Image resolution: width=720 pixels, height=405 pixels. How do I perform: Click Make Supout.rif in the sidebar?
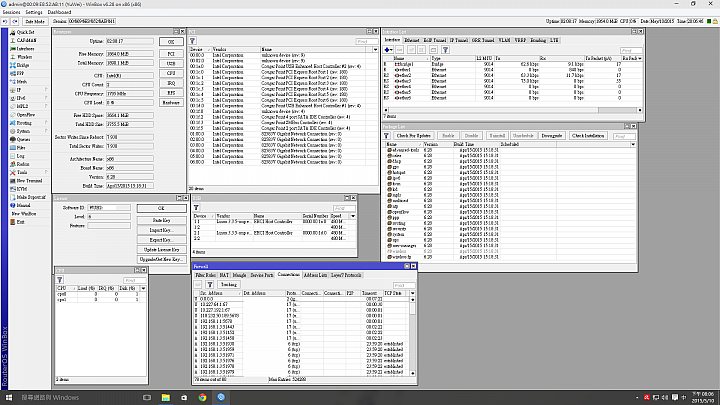(31, 197)
